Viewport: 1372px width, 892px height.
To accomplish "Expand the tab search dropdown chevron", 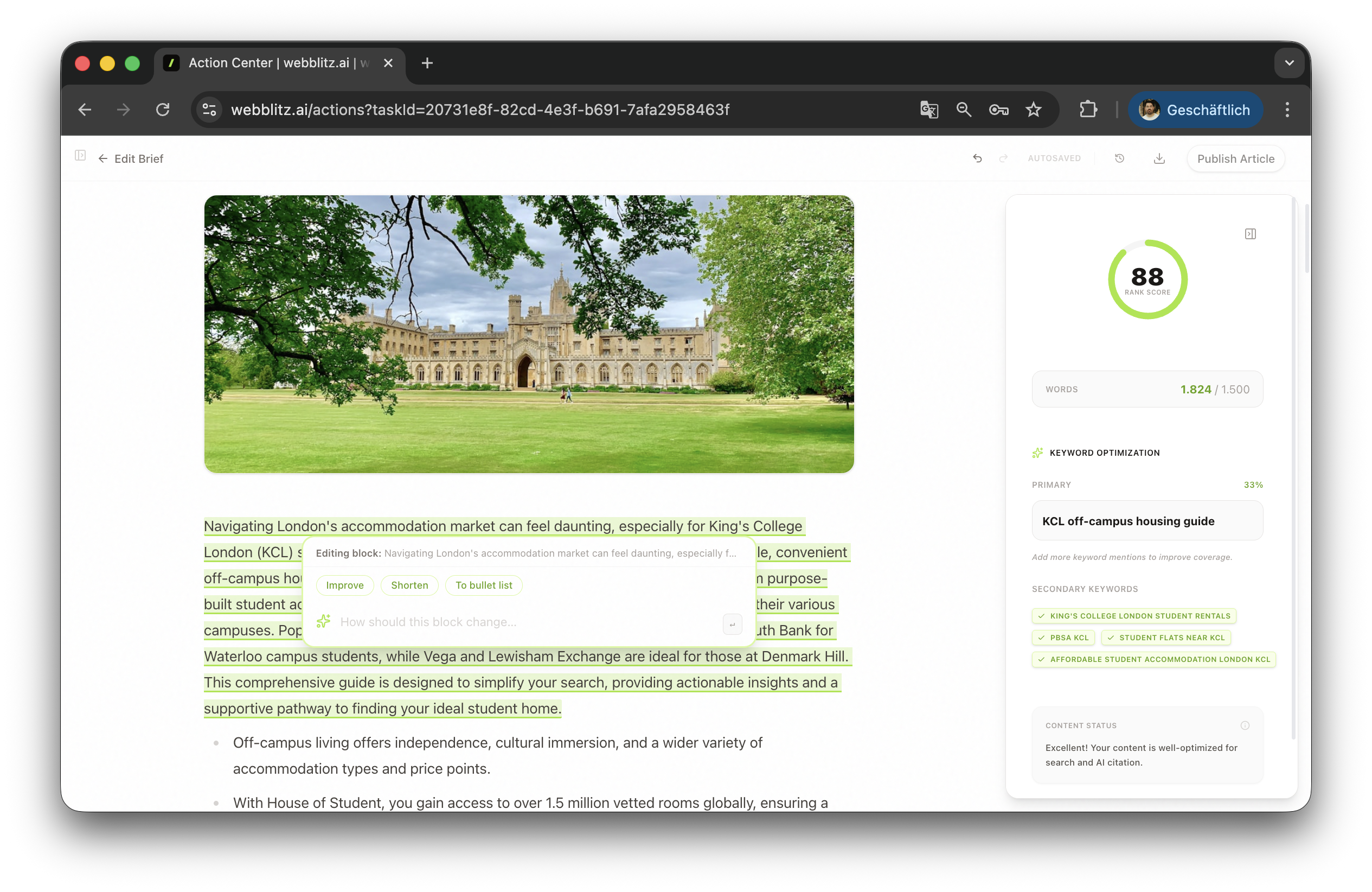I will (x=1289, y=63).
